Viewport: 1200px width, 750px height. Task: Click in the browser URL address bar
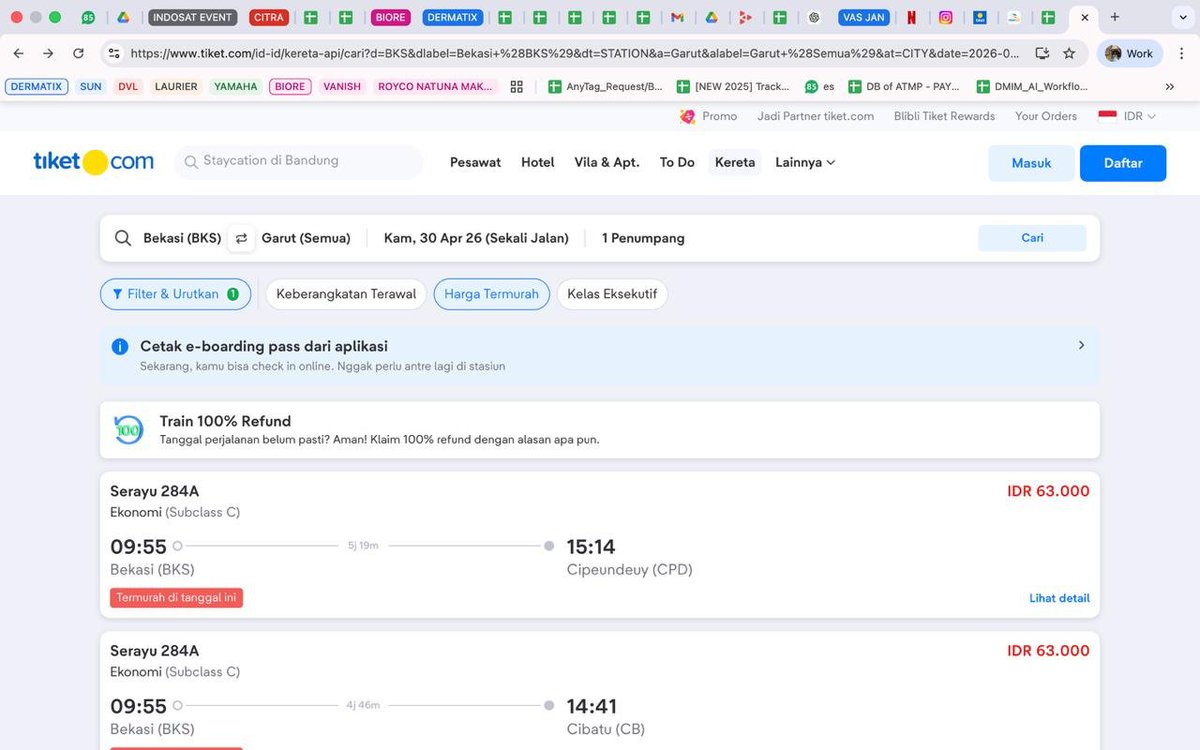(575, 53)
